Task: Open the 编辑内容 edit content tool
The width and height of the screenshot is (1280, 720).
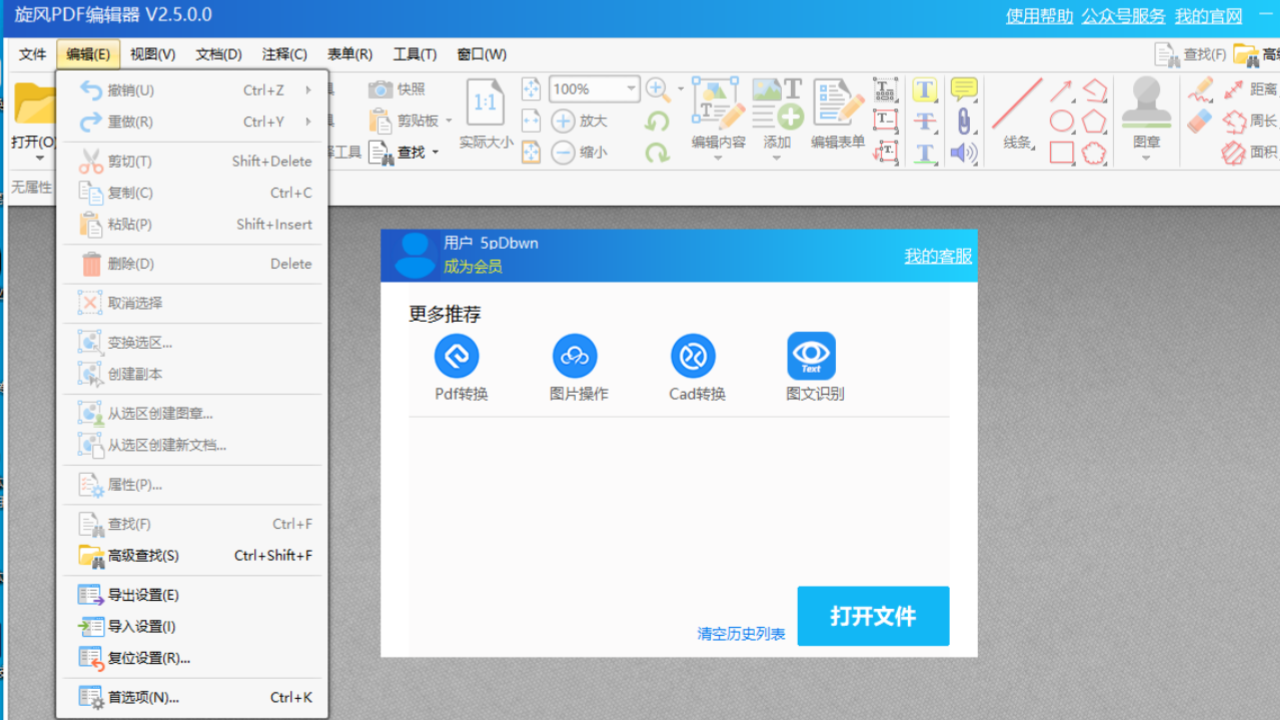Action: 720,110
